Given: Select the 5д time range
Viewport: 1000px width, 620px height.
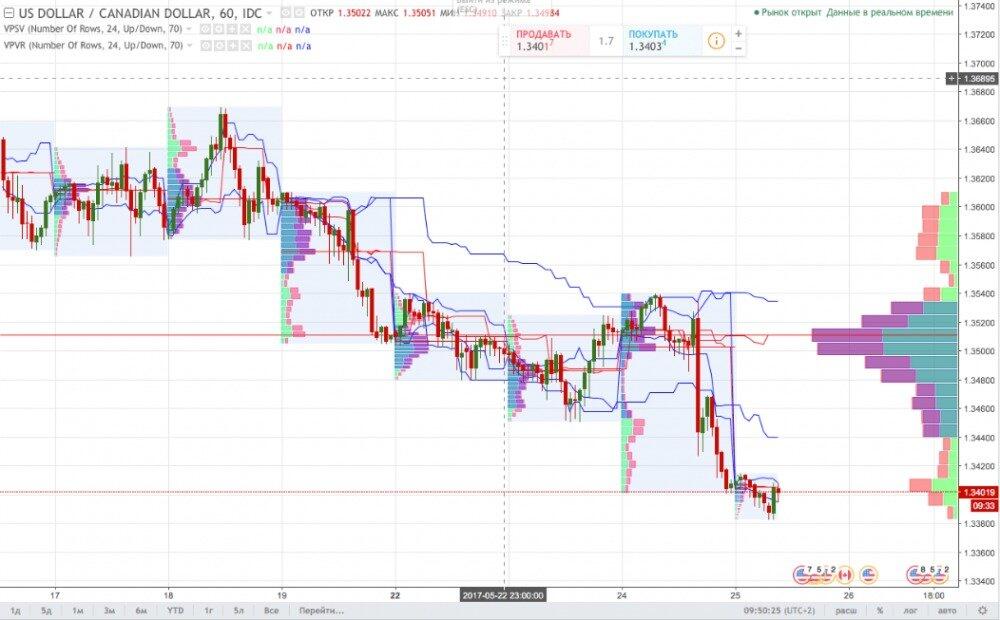Looking at the screenshot, I should pyautogui.click(x=46, y=610).
